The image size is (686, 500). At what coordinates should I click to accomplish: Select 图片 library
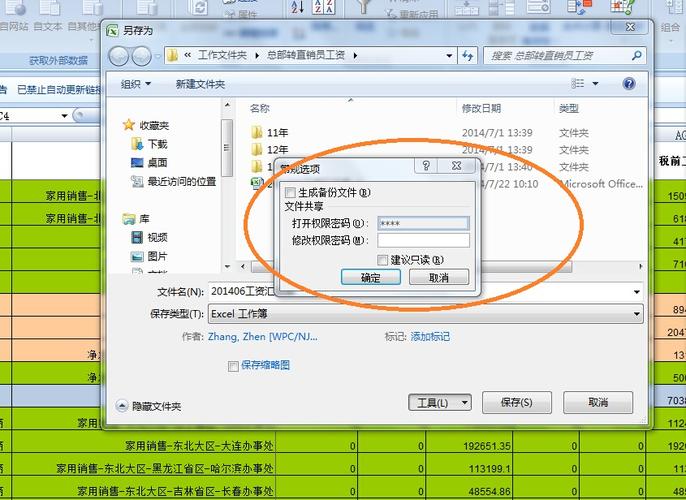click(x=149, y=256)
